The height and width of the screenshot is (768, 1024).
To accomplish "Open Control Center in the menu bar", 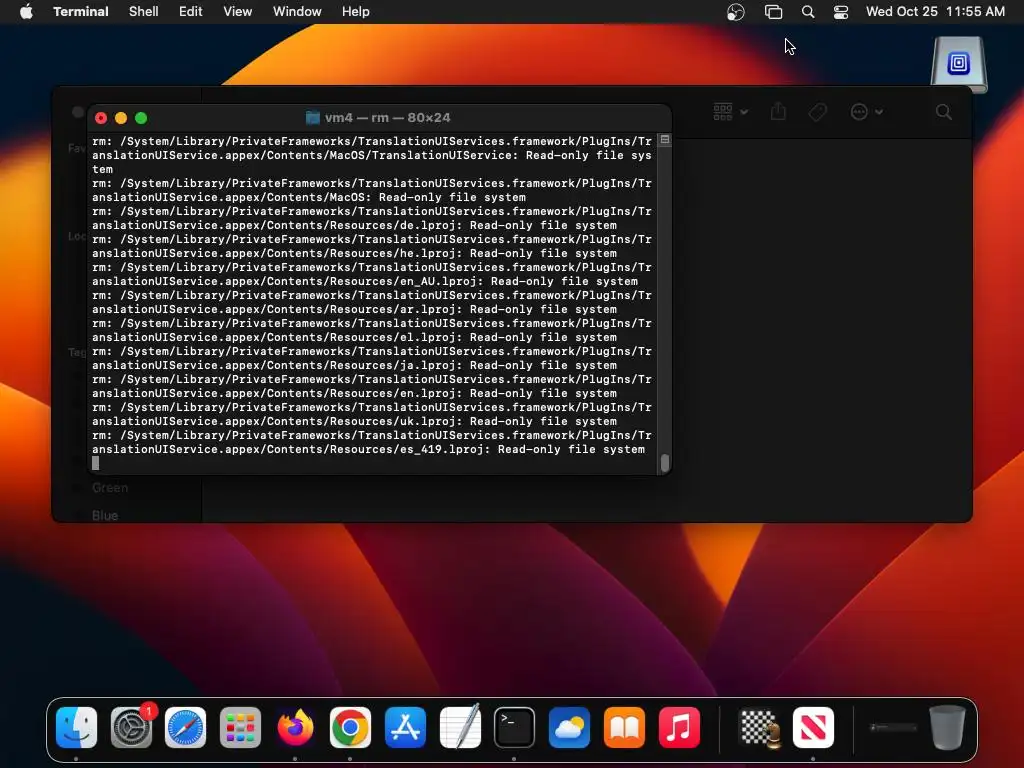I will pyautogui.click(x=841, y=12).
